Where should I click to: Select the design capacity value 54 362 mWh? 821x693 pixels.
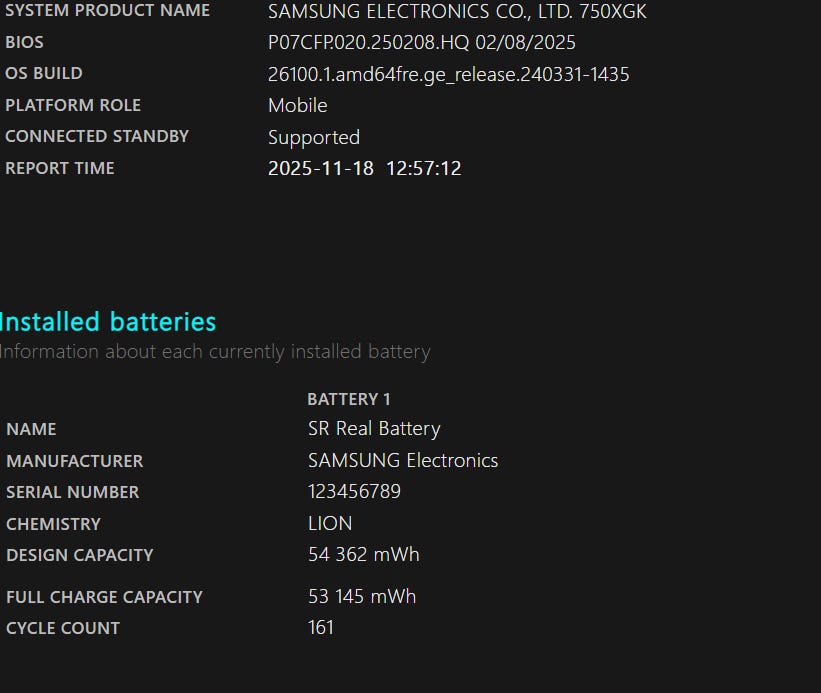point(363,555)
